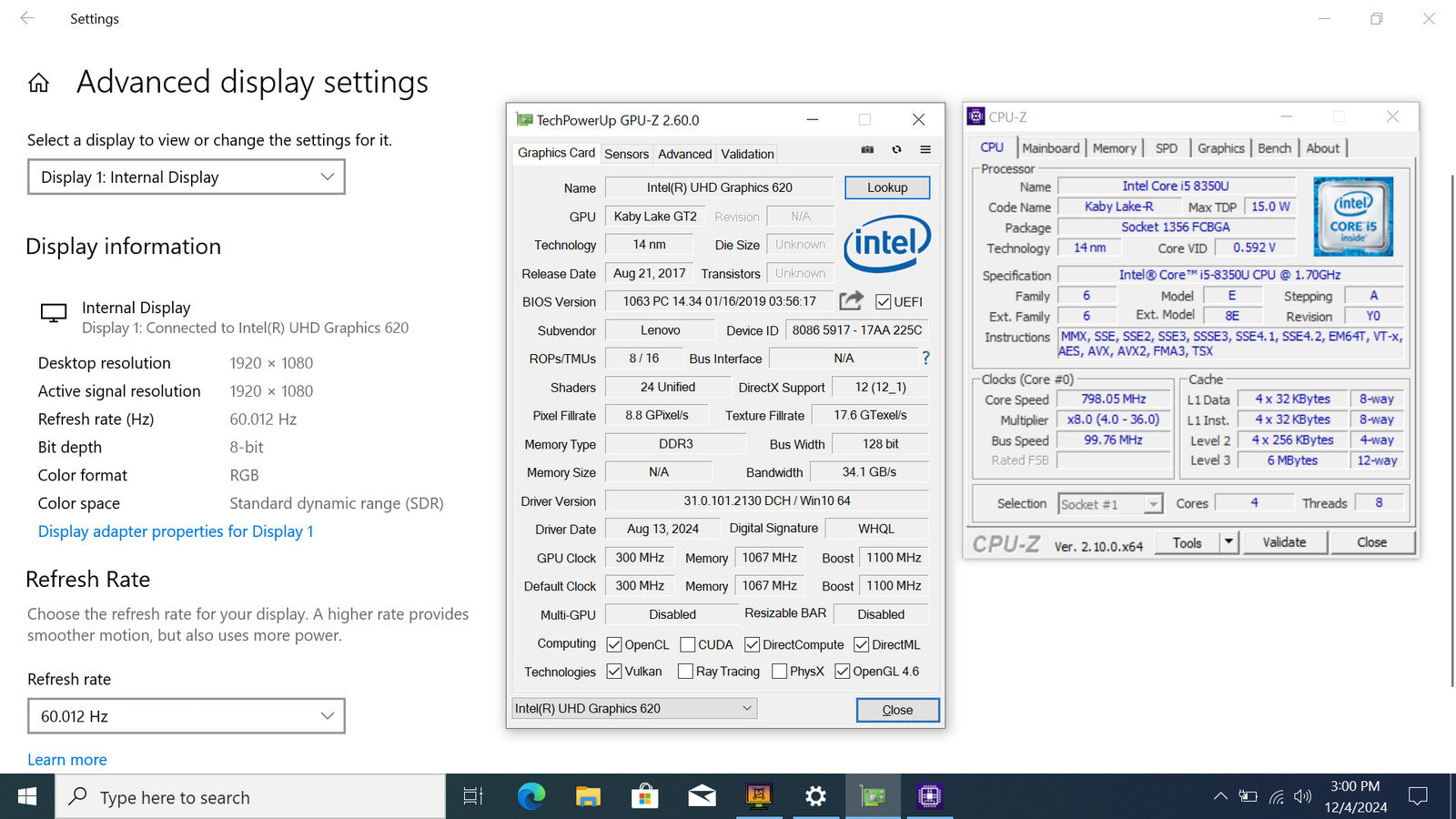Open Display adapter properties for Display 1
The height and width of the screenshot is (819, 1456).
click(x=176, y=531)
